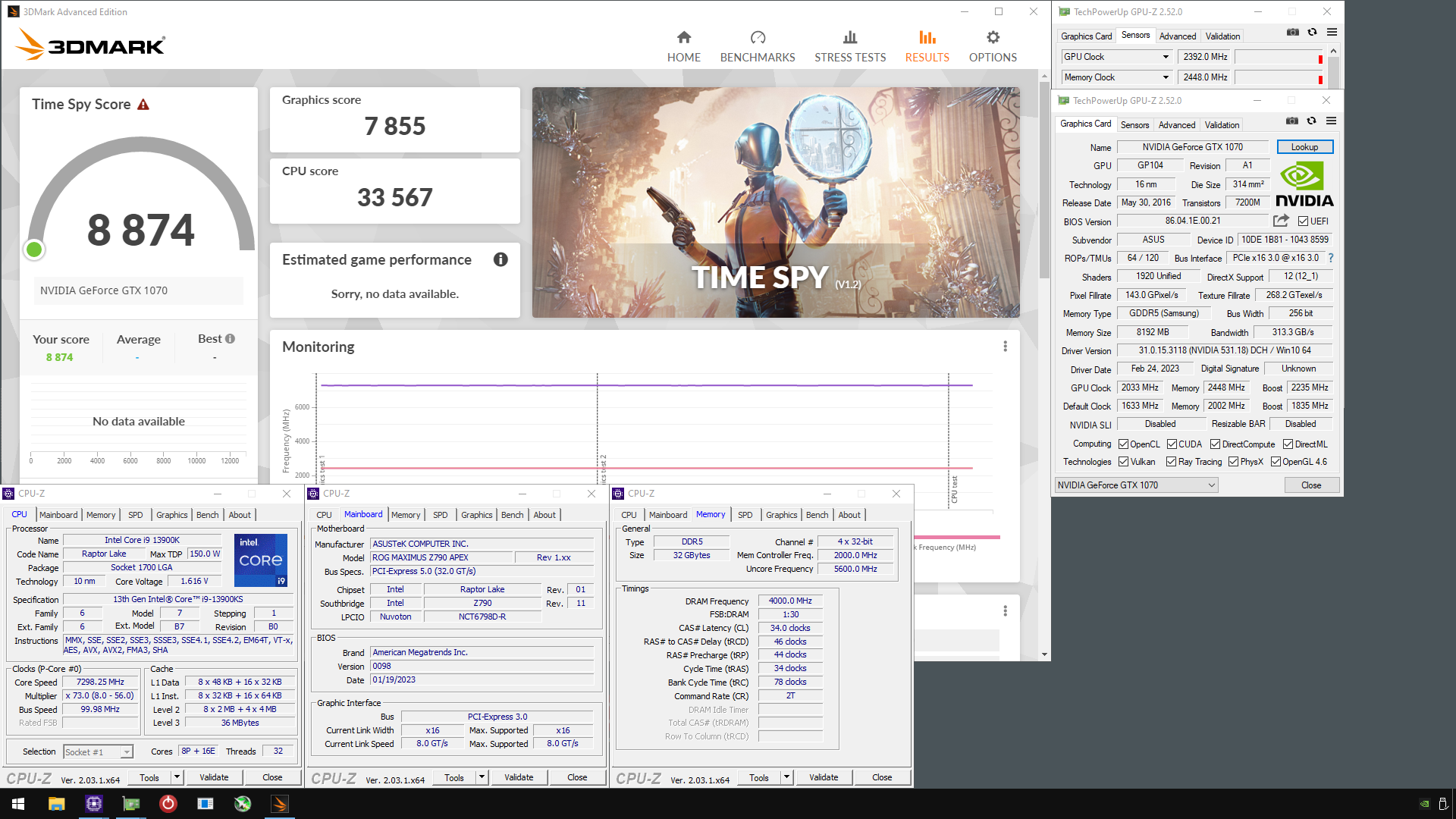Image resolution: width=1456 pixels, height=819 pixels.
Task: Click Tools button in Mainboard CPU-Z window
Action: [x=453, y=777]
